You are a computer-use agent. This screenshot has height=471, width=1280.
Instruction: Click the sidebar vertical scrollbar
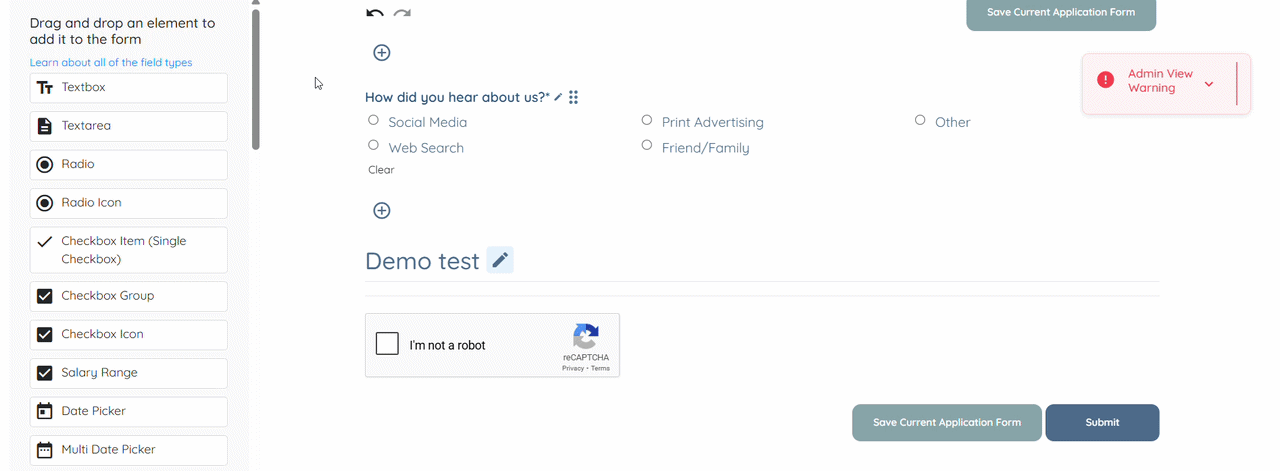pos(256,80)
